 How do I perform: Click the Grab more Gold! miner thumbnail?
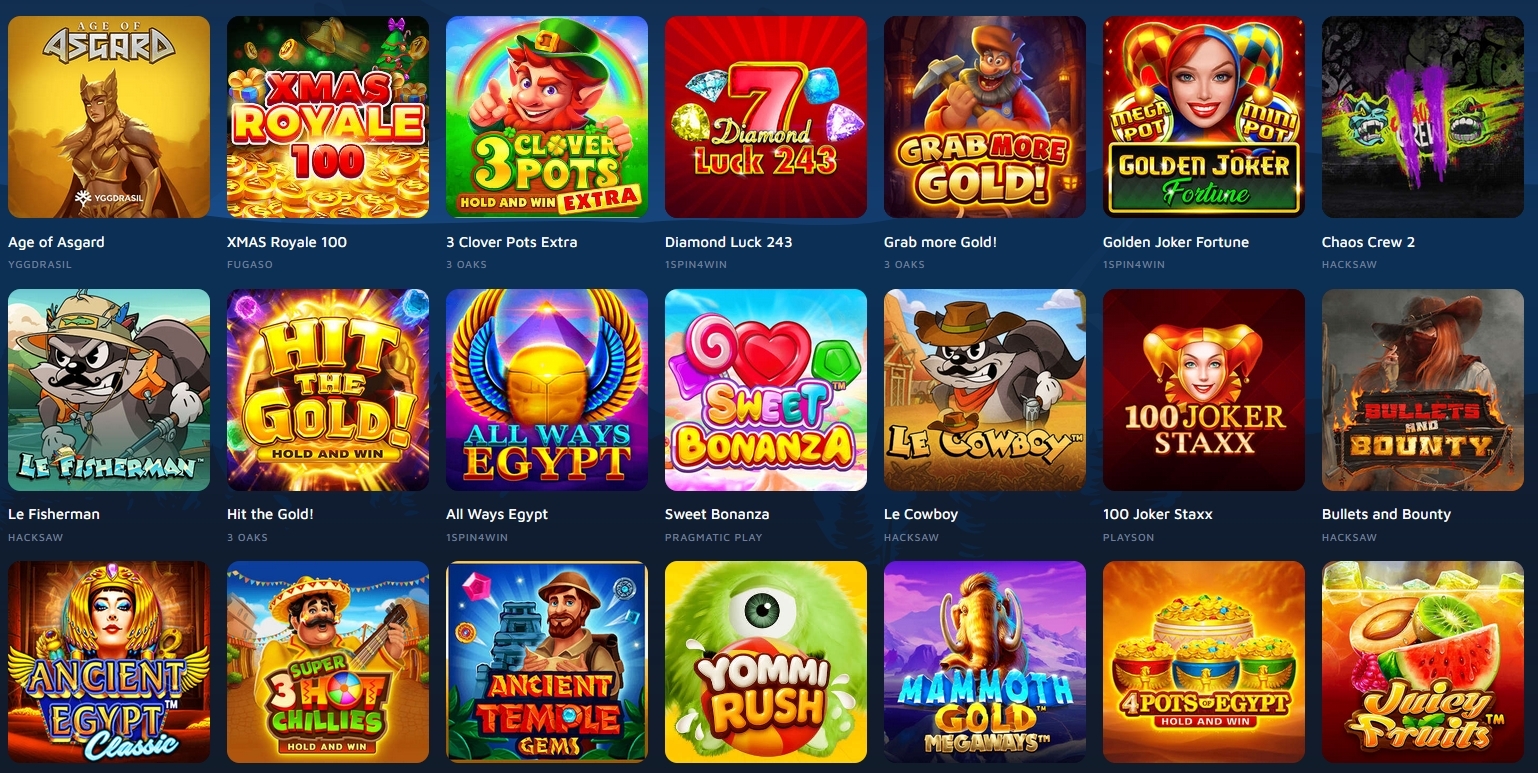pos(985,117)
